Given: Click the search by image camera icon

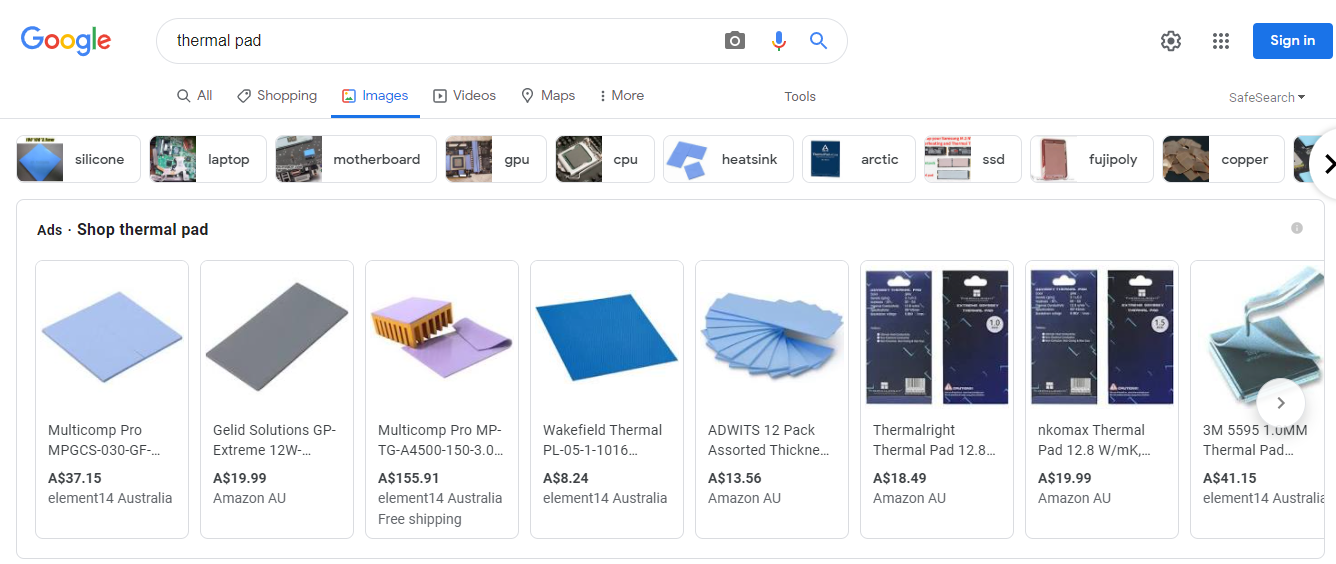Looking at the screenshot, I should point(735,41).
